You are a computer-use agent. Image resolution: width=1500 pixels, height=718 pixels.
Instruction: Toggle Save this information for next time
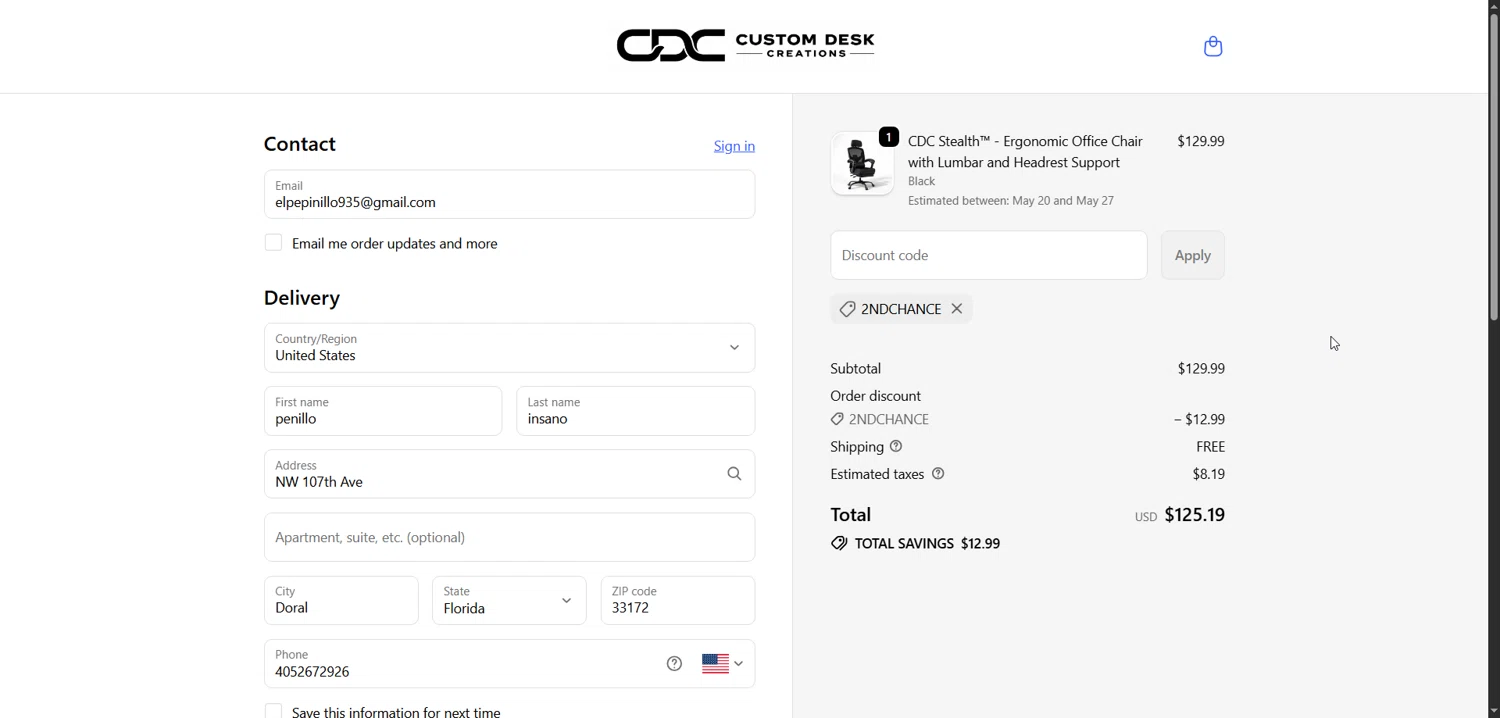click(273, 711)
